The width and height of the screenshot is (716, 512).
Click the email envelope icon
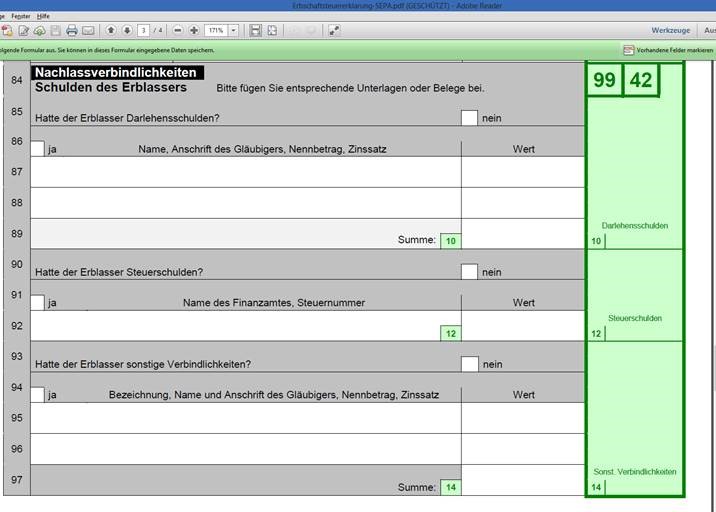pos(88,31)
